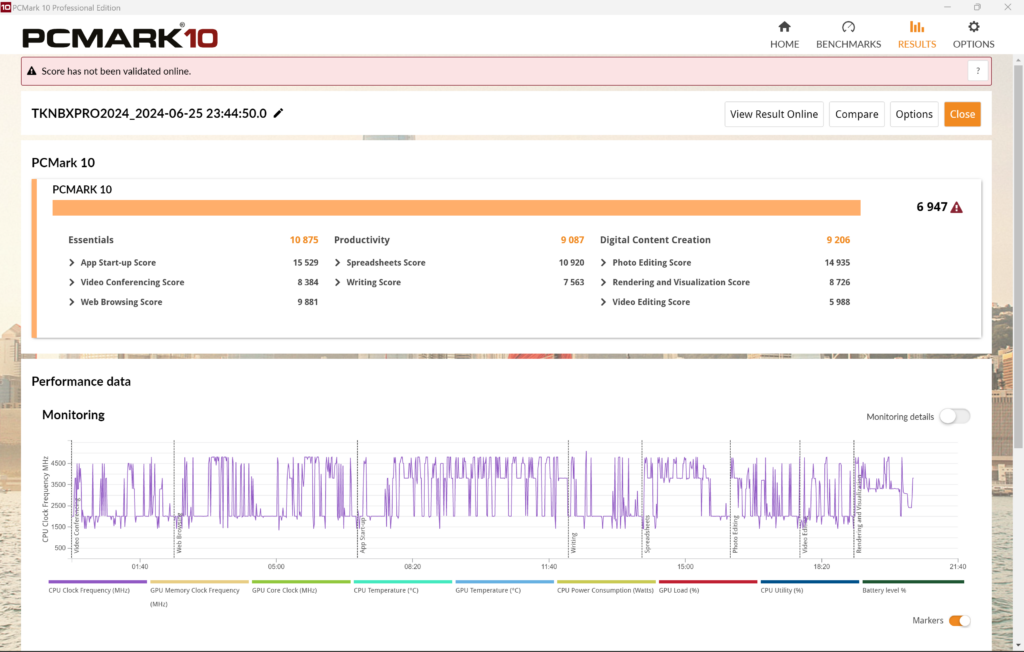
Task: Click the orange Close button
Action: coord(962,114)
